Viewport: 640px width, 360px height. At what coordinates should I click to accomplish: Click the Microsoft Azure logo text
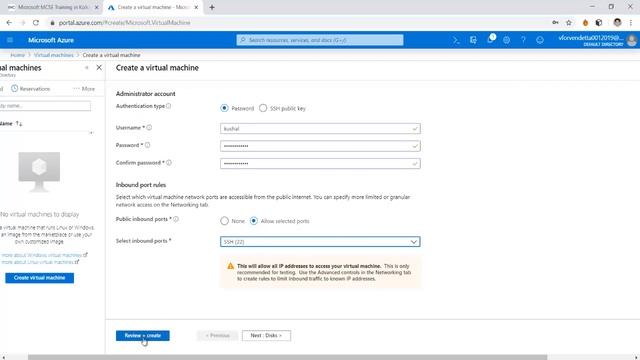[51, 40]
